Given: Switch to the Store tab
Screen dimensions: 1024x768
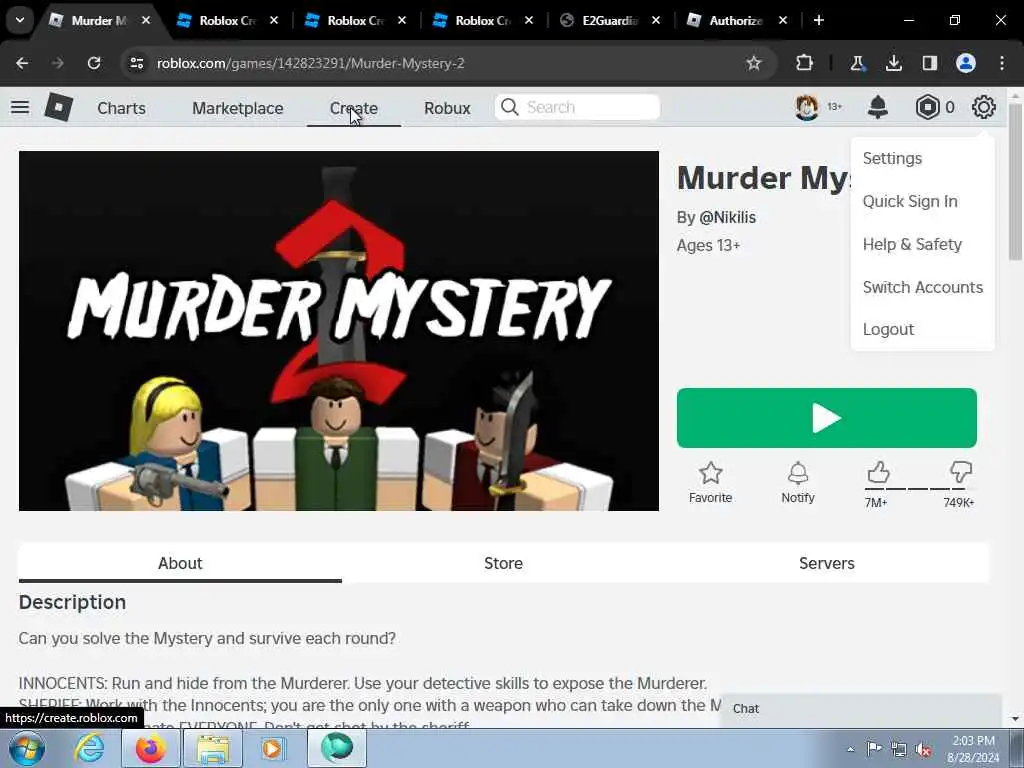Looking at the screenshot, I should pyautogui.click(x=503, y=563).
